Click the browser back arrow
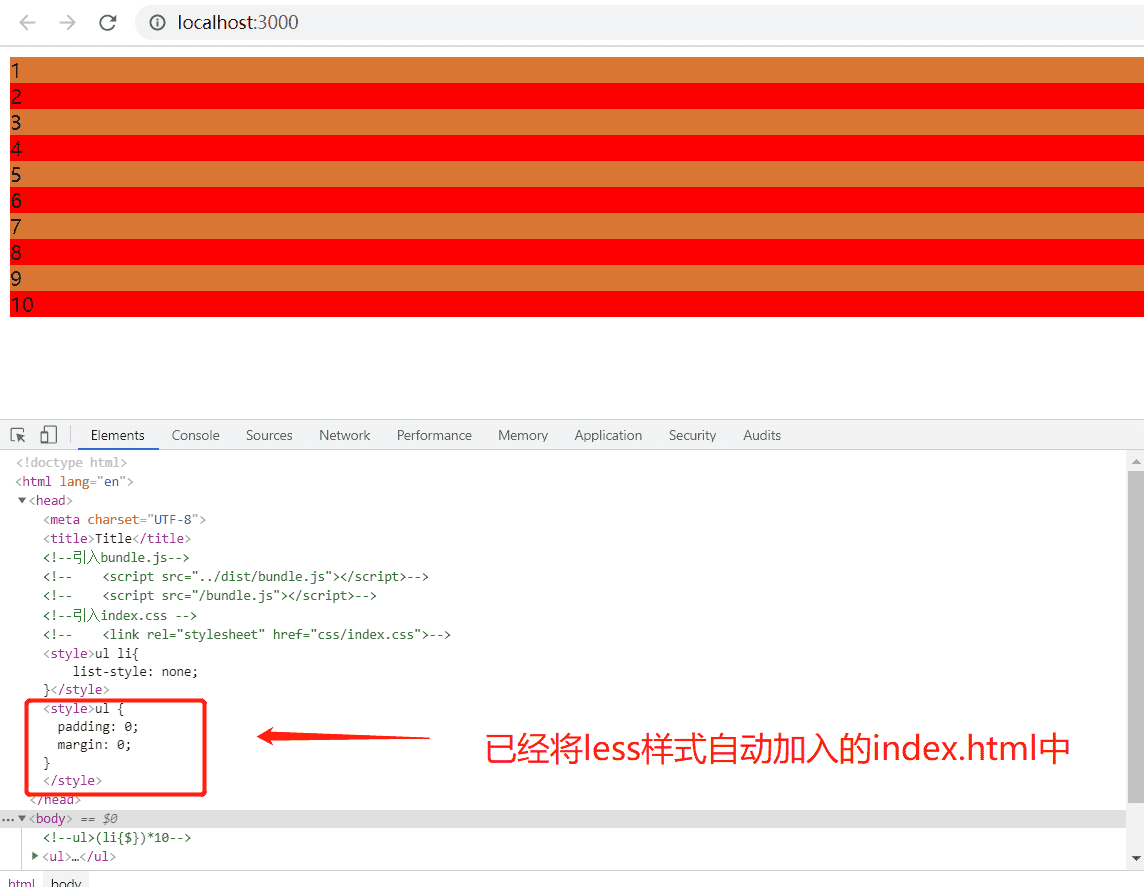 [28, 23]
